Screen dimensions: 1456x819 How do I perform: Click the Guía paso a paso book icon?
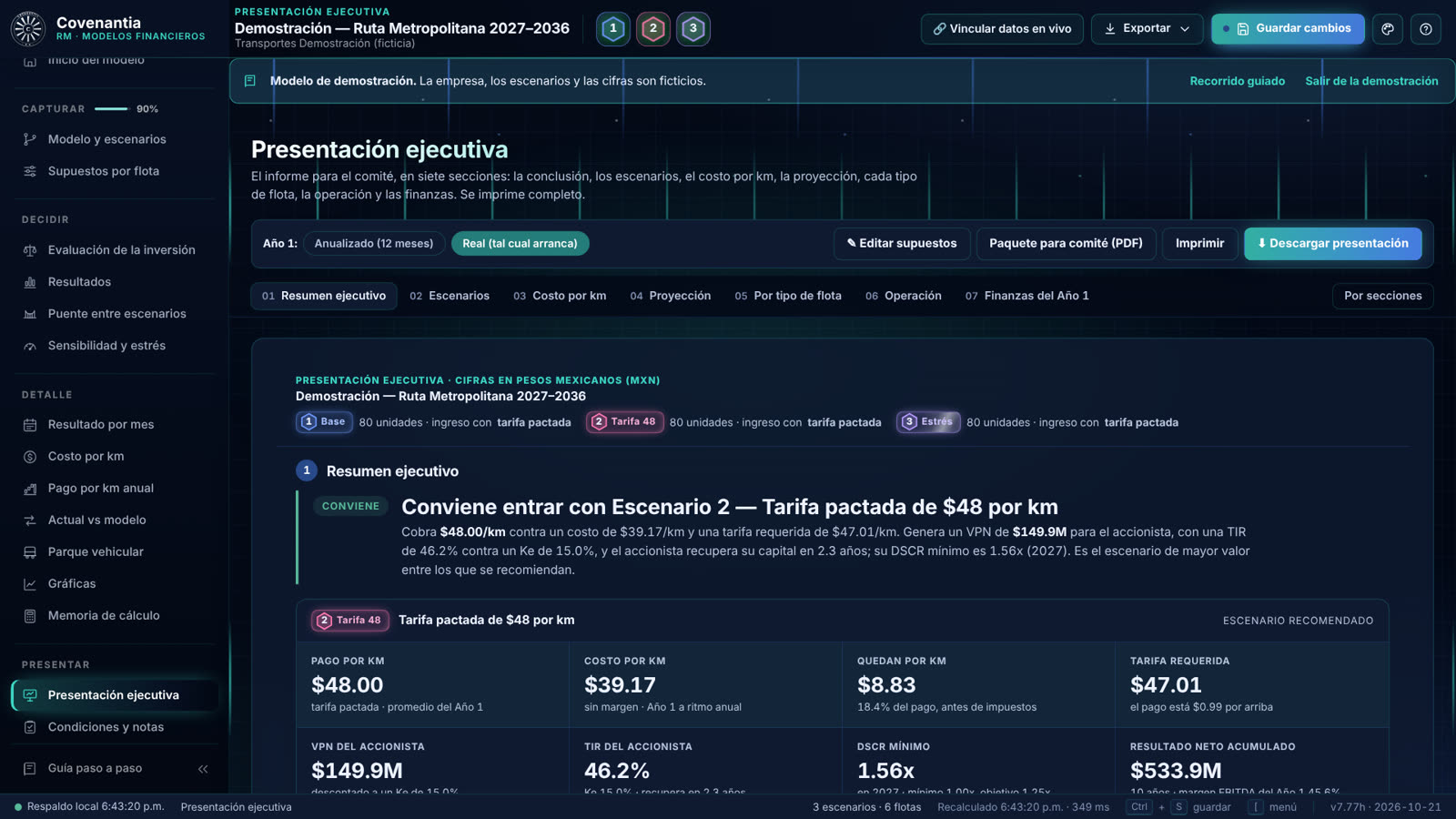click(30, 768)
